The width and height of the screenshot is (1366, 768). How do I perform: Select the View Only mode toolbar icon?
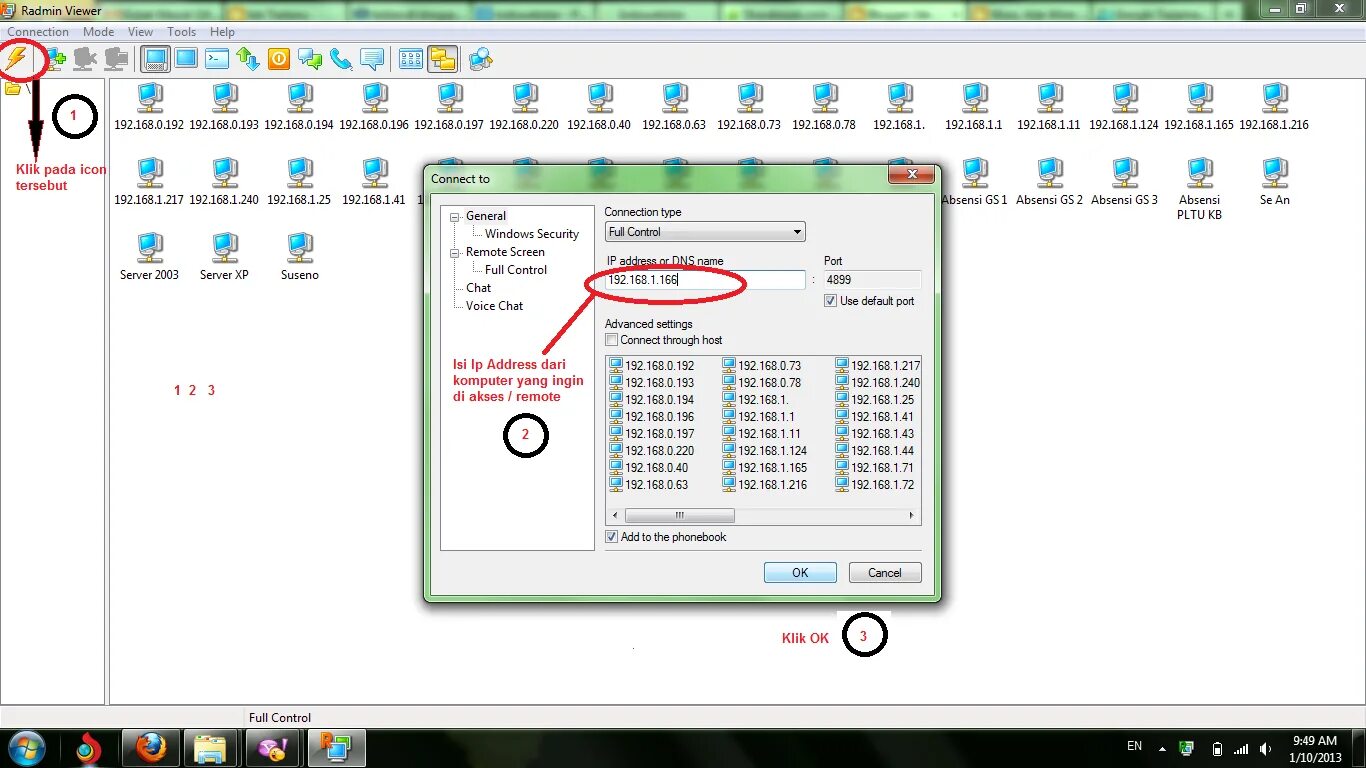point(186,59)
